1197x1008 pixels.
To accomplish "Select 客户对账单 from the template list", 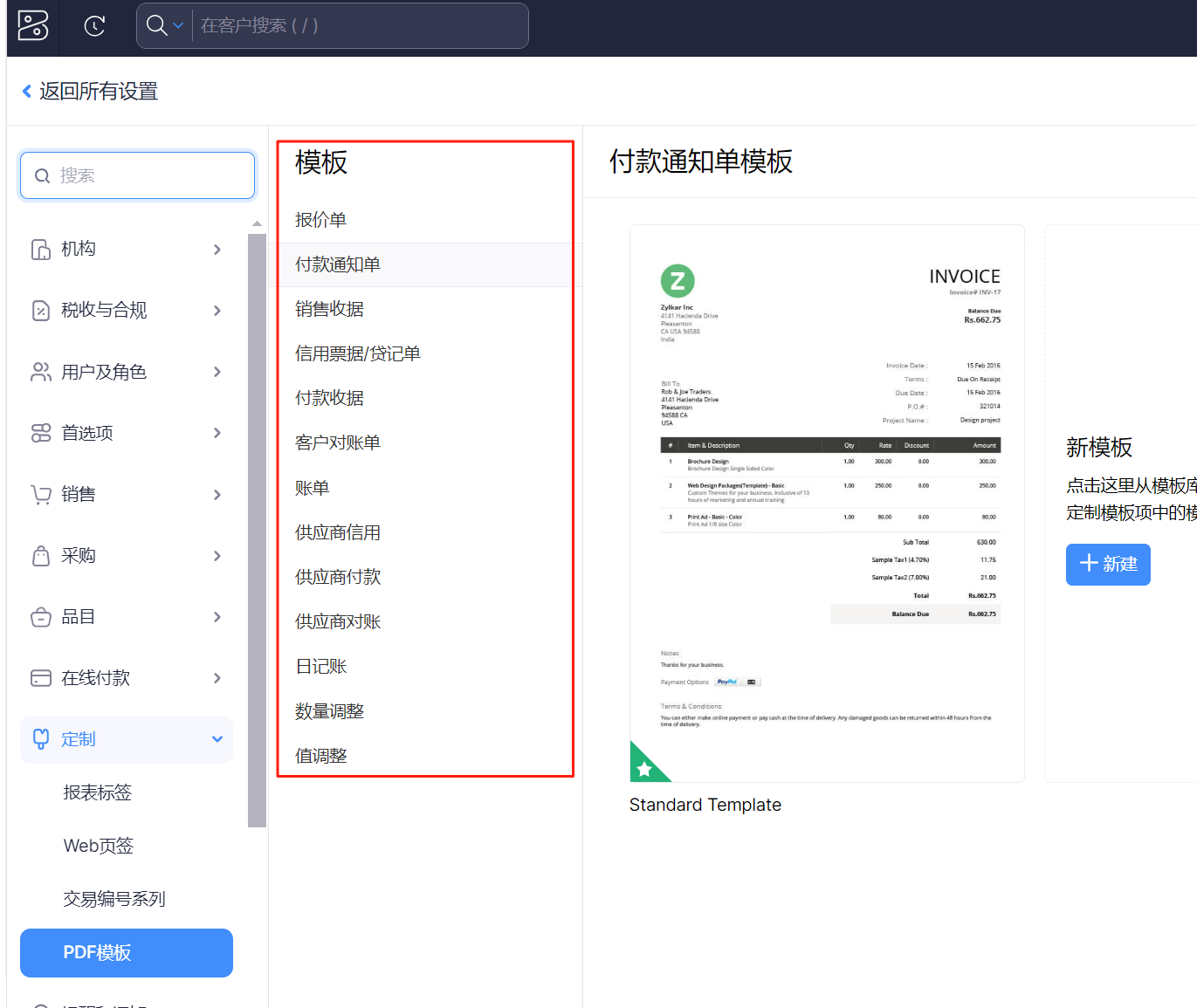I will point(338,442).
